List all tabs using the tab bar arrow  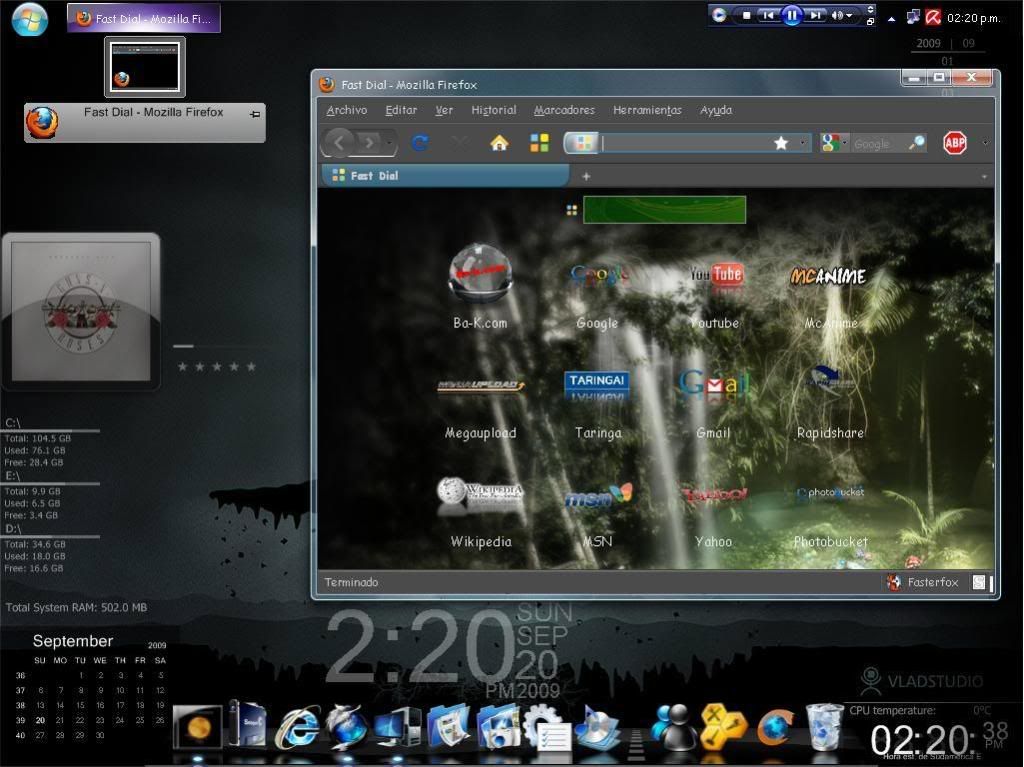(984, 176)
